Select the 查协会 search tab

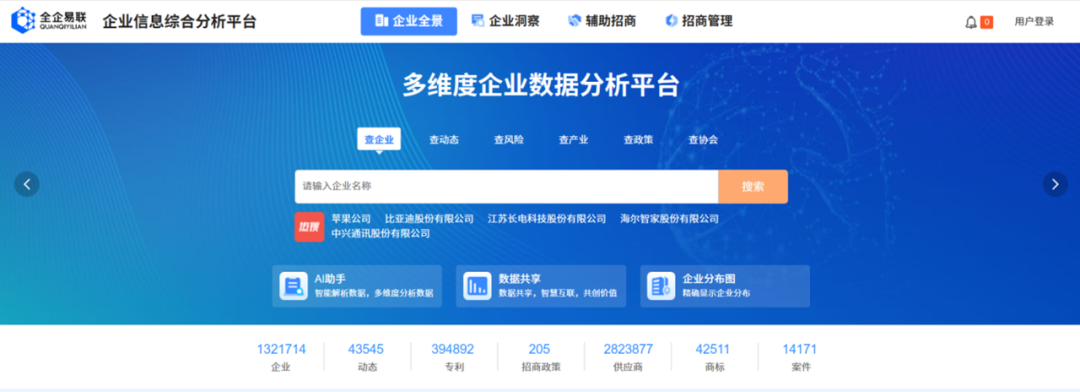pos(703,139)
